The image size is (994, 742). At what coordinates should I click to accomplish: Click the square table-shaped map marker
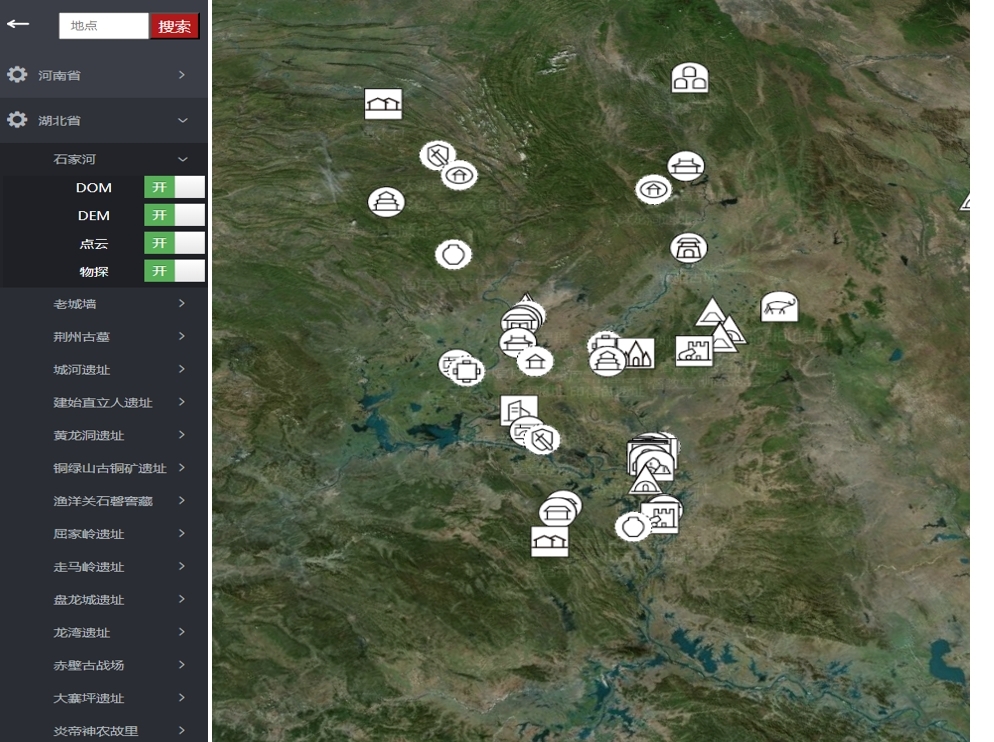[467, 371]
